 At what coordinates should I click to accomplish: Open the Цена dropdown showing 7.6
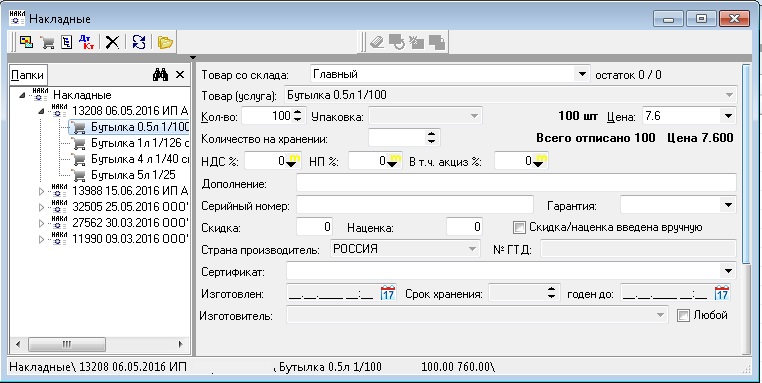point(728,116)
